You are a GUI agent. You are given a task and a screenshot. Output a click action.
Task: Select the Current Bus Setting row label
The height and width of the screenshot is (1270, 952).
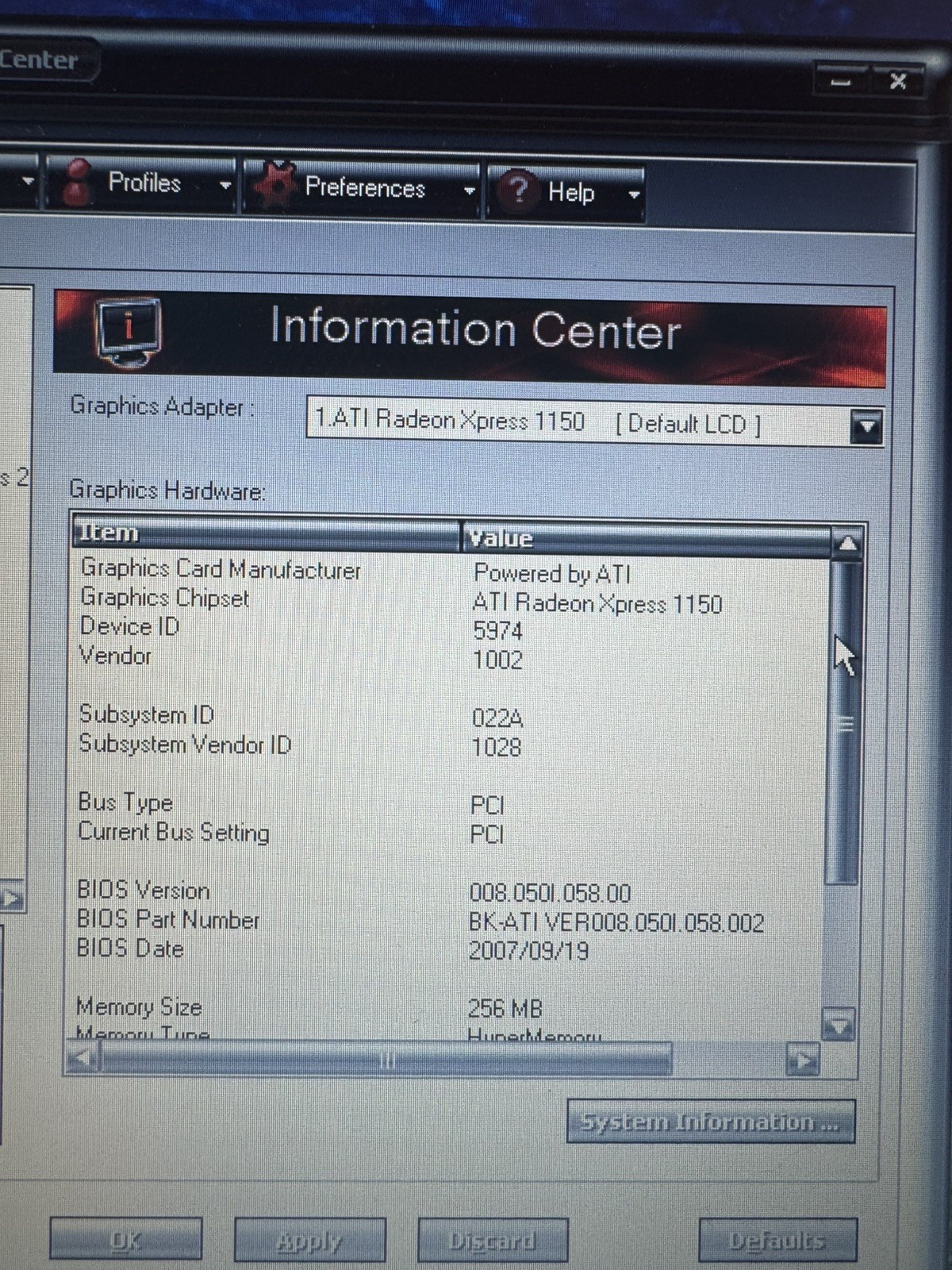(x=174, y=832)
